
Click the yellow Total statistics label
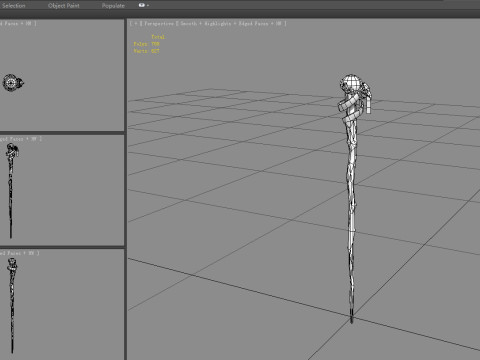[x=158, y=37]
